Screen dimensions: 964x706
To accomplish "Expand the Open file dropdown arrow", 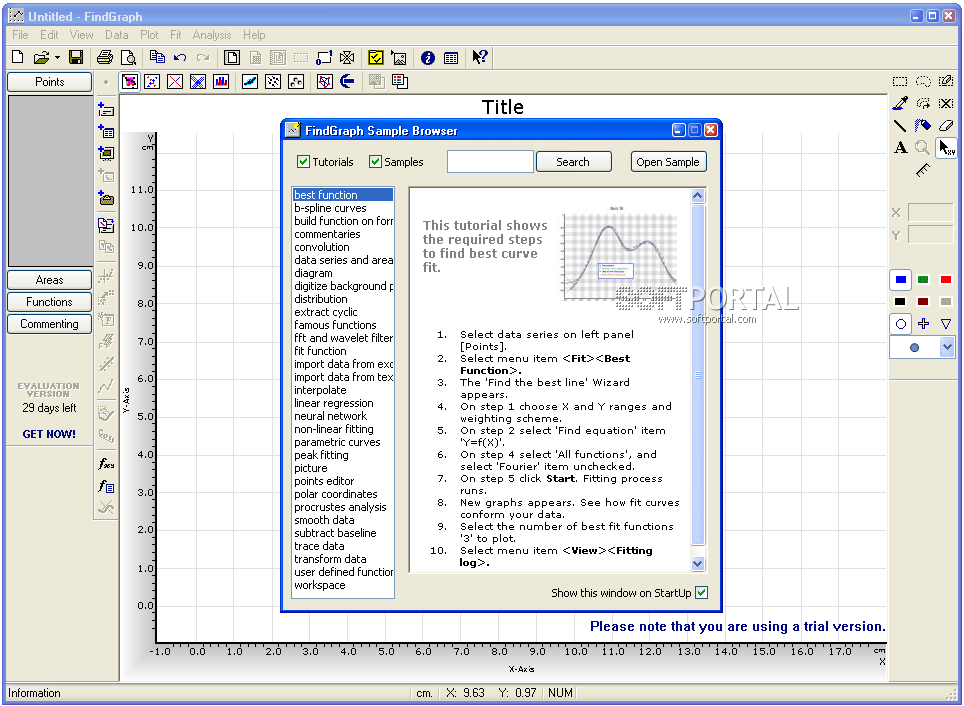I will click(57, 58).
